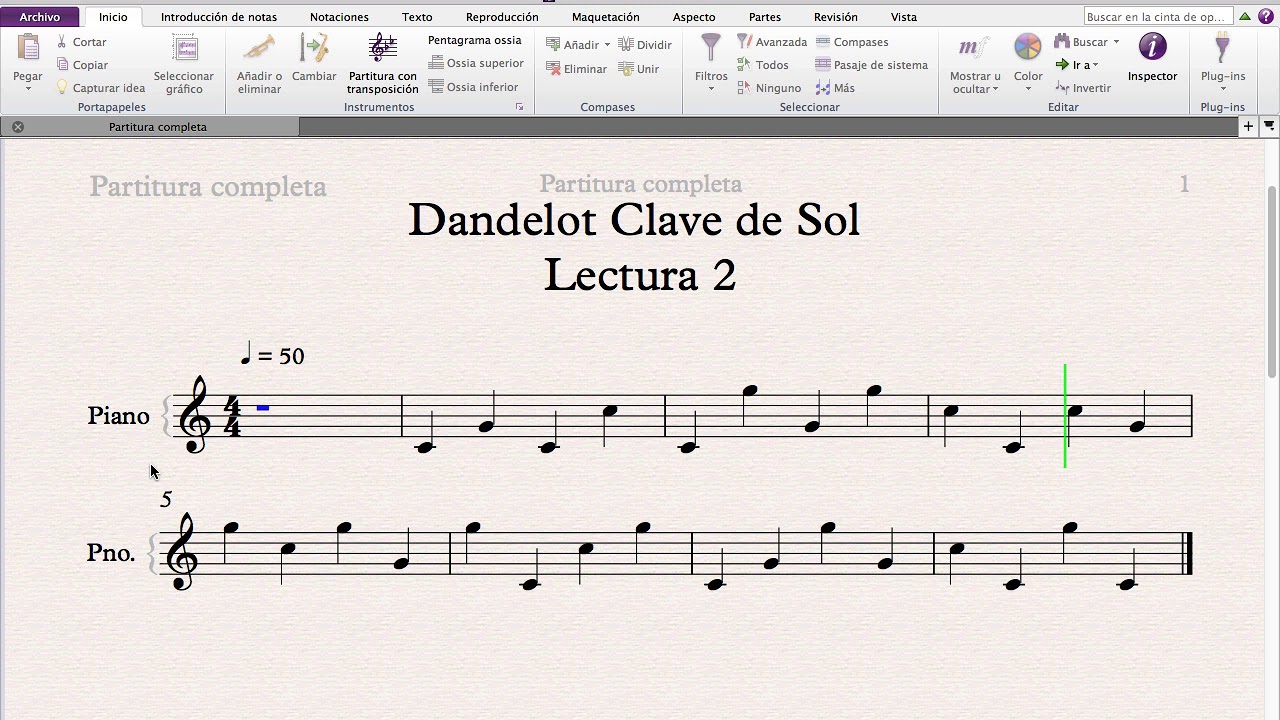Image resolution: width=1280 pixels, height=720 pixels.
Task: Click the Pegar clipboard icon
Action: pos(28,48)
